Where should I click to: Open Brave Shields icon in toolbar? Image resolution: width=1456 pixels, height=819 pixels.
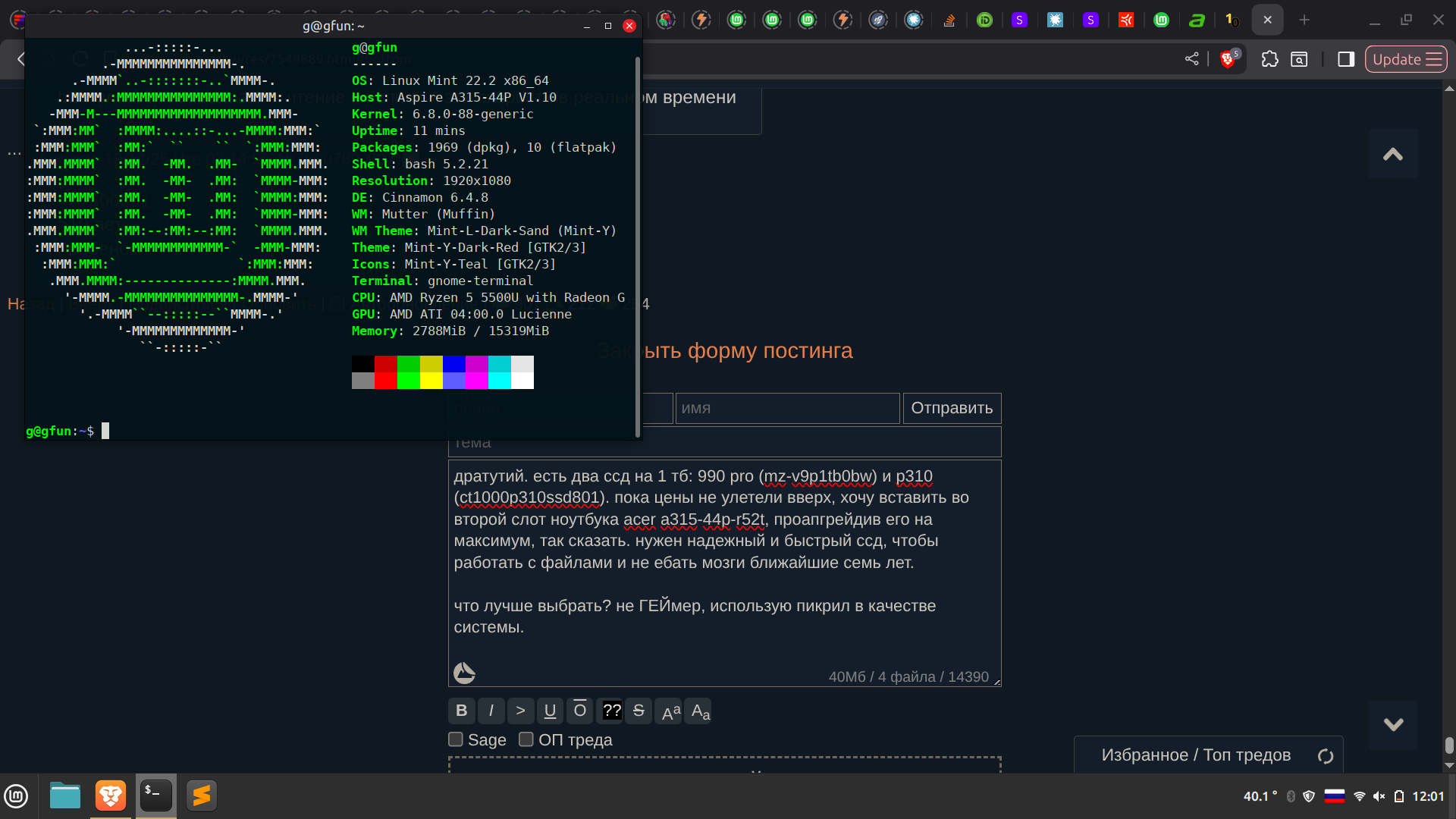(1228, 59)
